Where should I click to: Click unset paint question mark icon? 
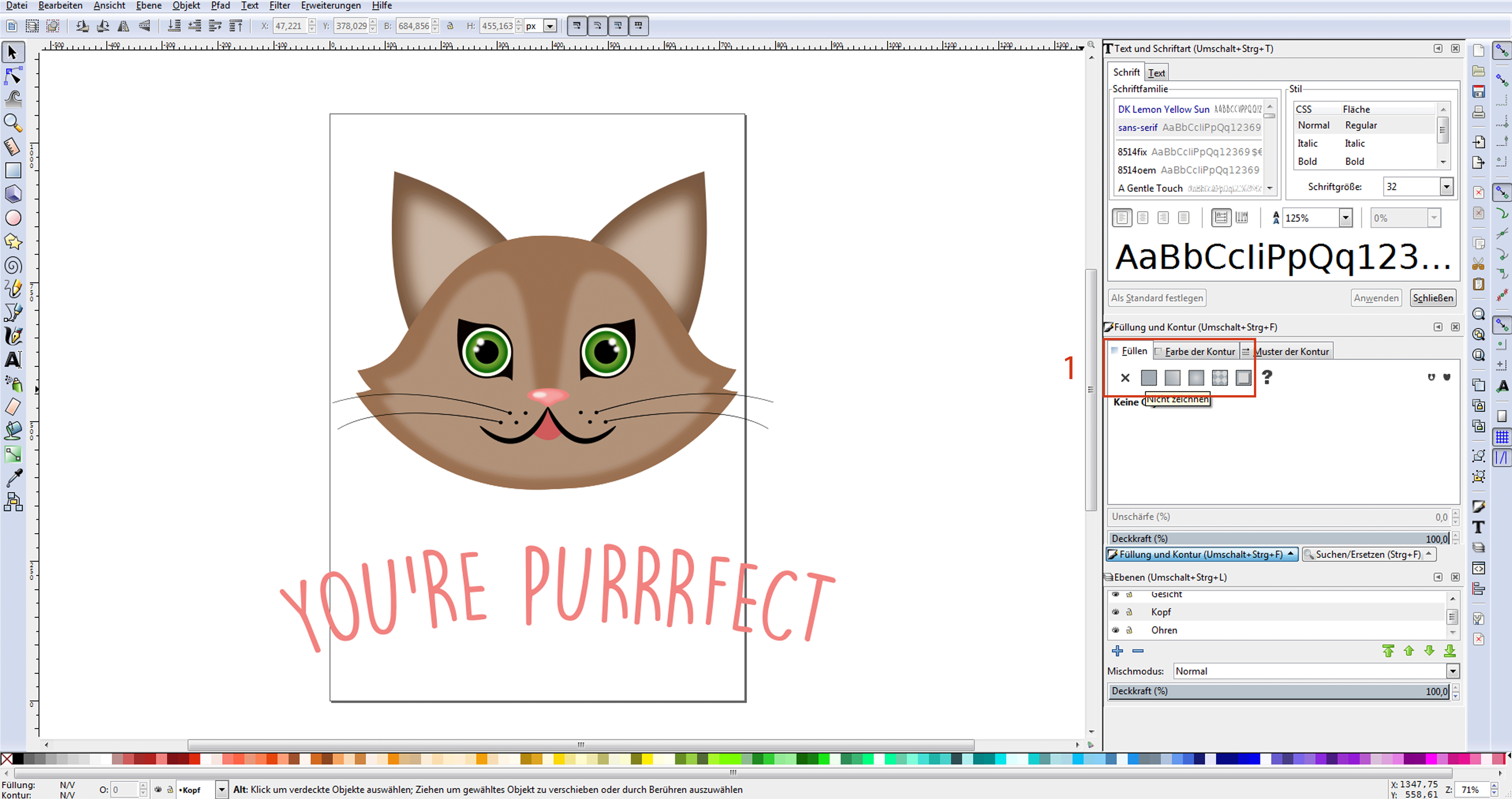click(x=1267, y=377)
